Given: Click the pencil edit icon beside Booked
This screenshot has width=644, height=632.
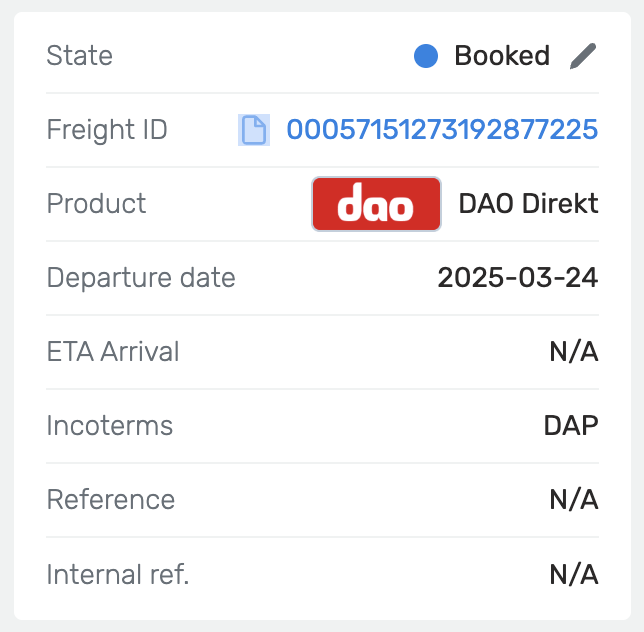Looking at the screenshot, I should (583, 56).
